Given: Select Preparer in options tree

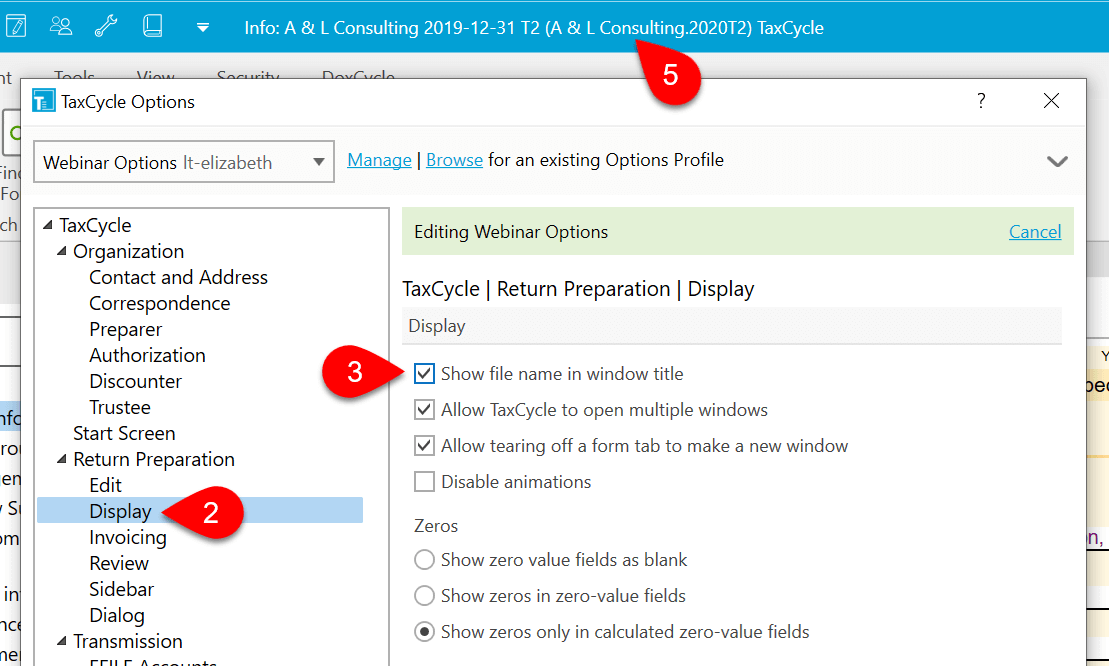Looking at the screenshot, I should (x=126, y=329).
